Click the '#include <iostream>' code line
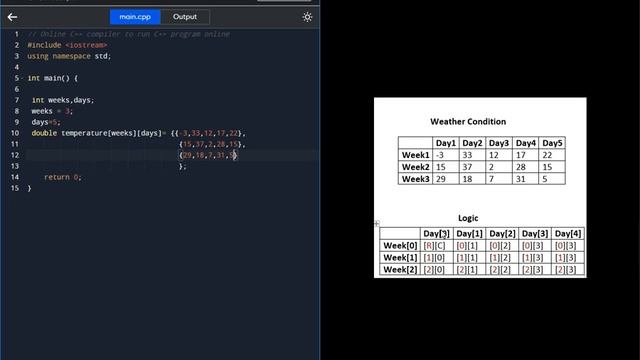This screenshot has height=360, width=640. click(67, 45)
